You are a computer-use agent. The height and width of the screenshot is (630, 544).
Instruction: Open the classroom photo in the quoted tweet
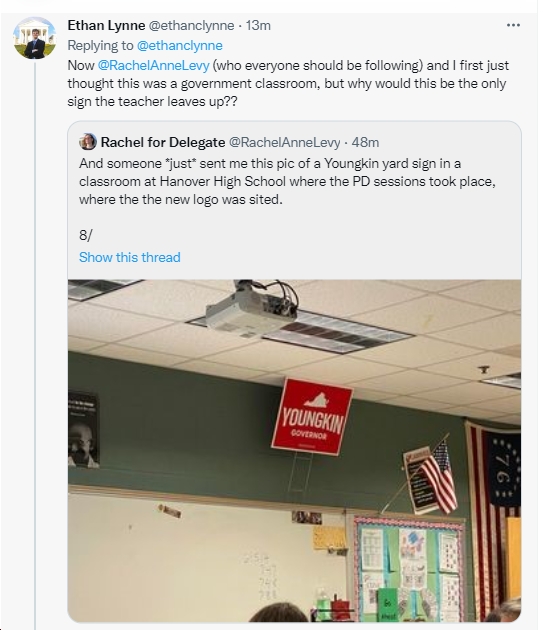coord(294,450)
